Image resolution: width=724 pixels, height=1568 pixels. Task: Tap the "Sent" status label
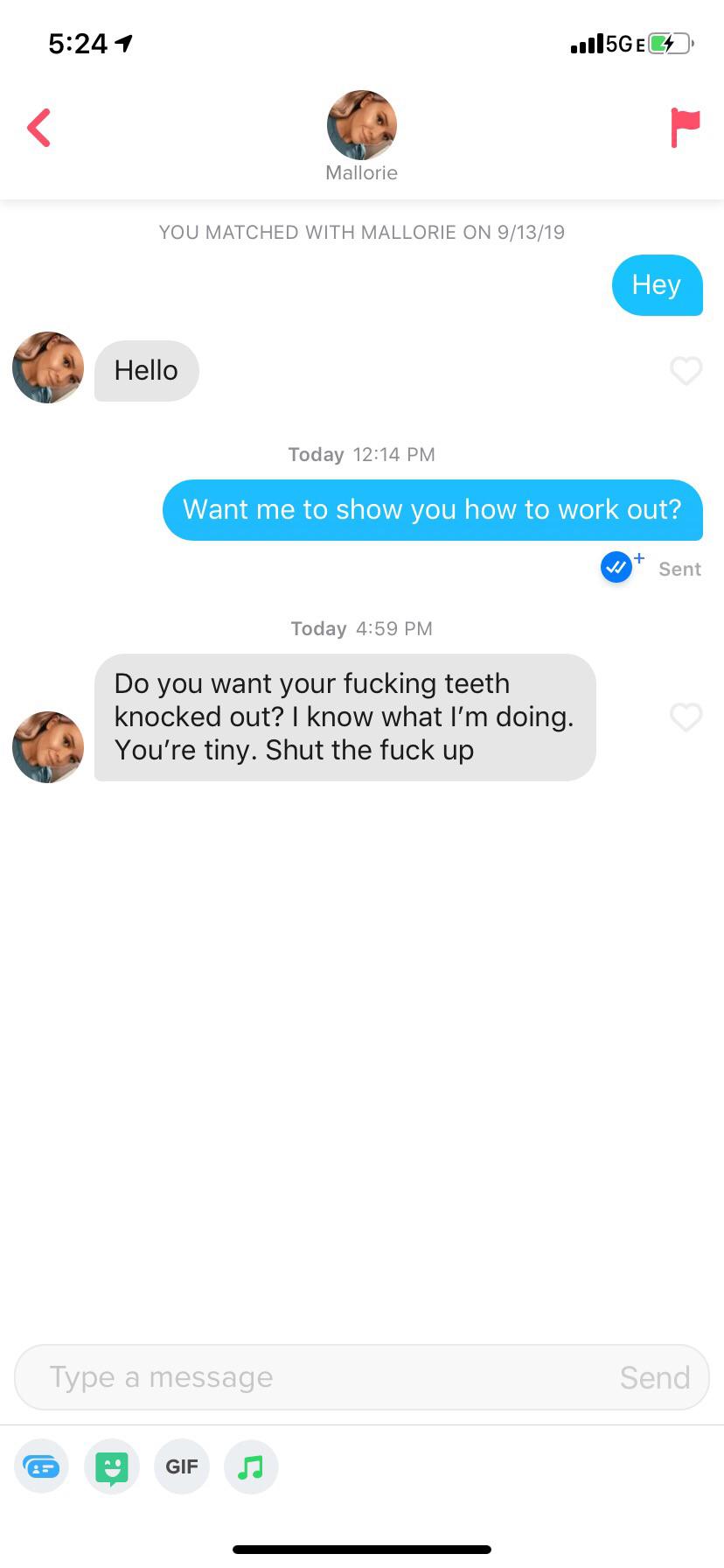pyautogui.click(x=679, y=570)
